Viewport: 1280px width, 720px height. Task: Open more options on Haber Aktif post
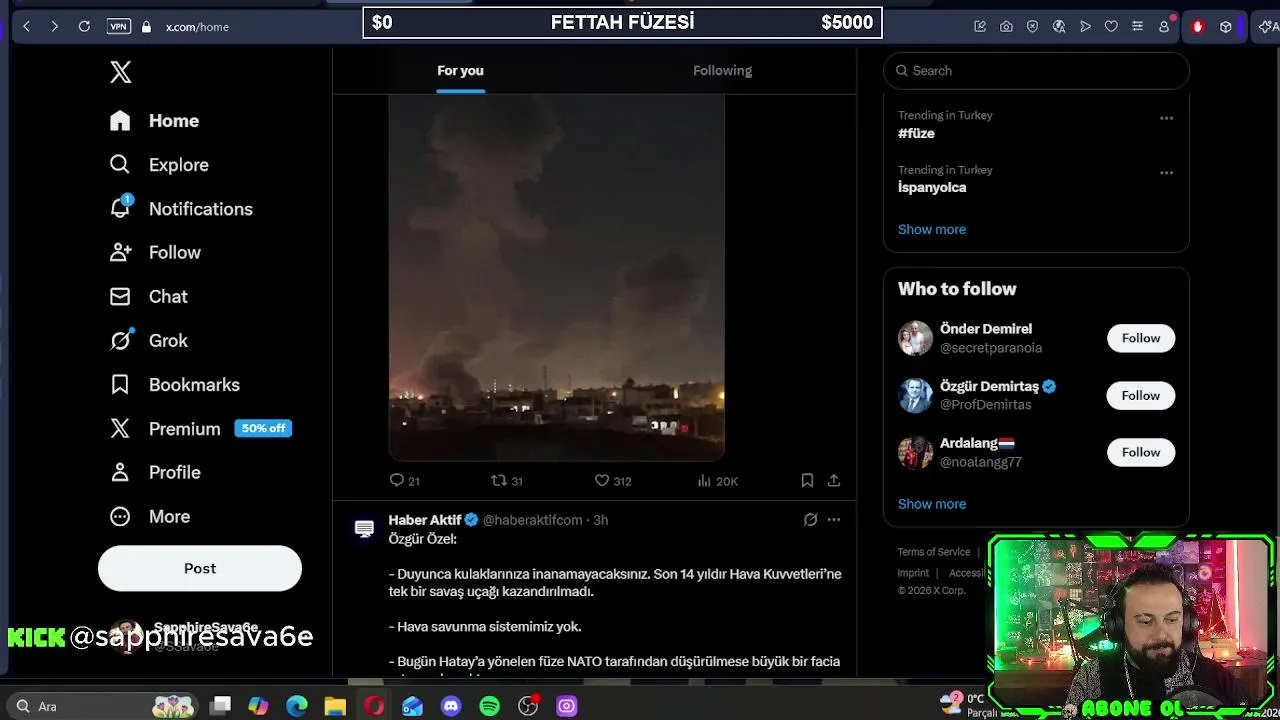tap(834, 520)
